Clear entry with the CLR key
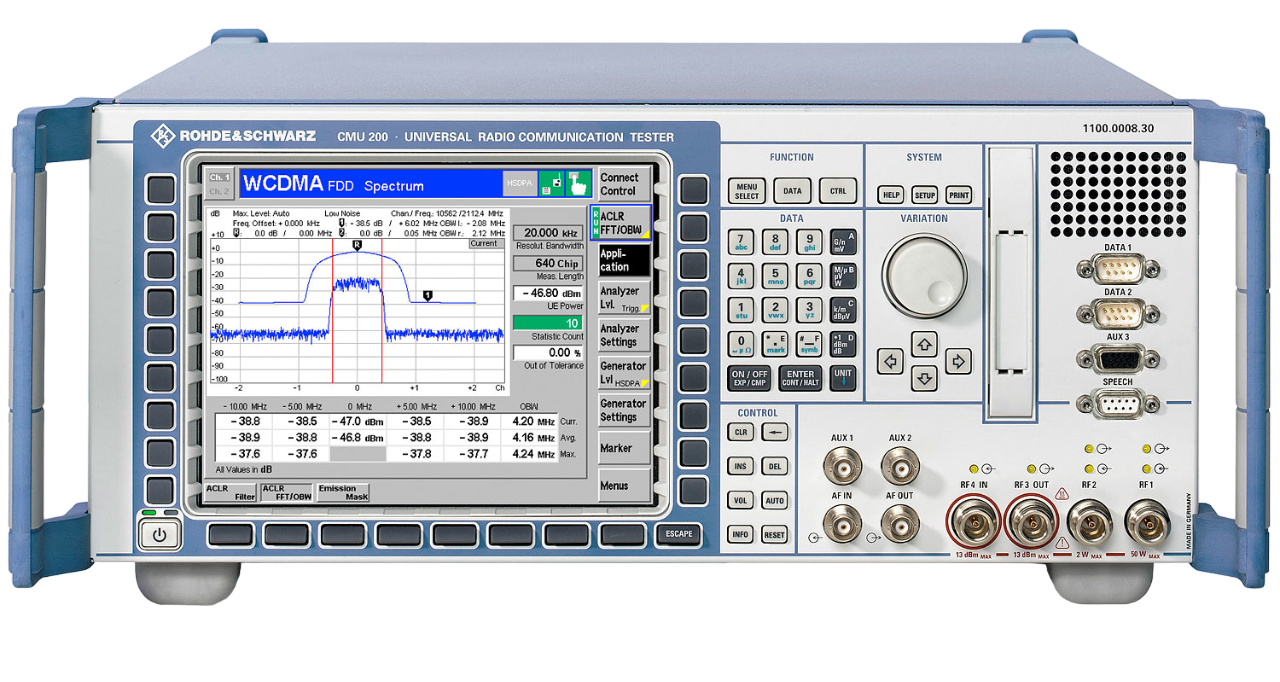1280x682 pixels. click(740, 432)
